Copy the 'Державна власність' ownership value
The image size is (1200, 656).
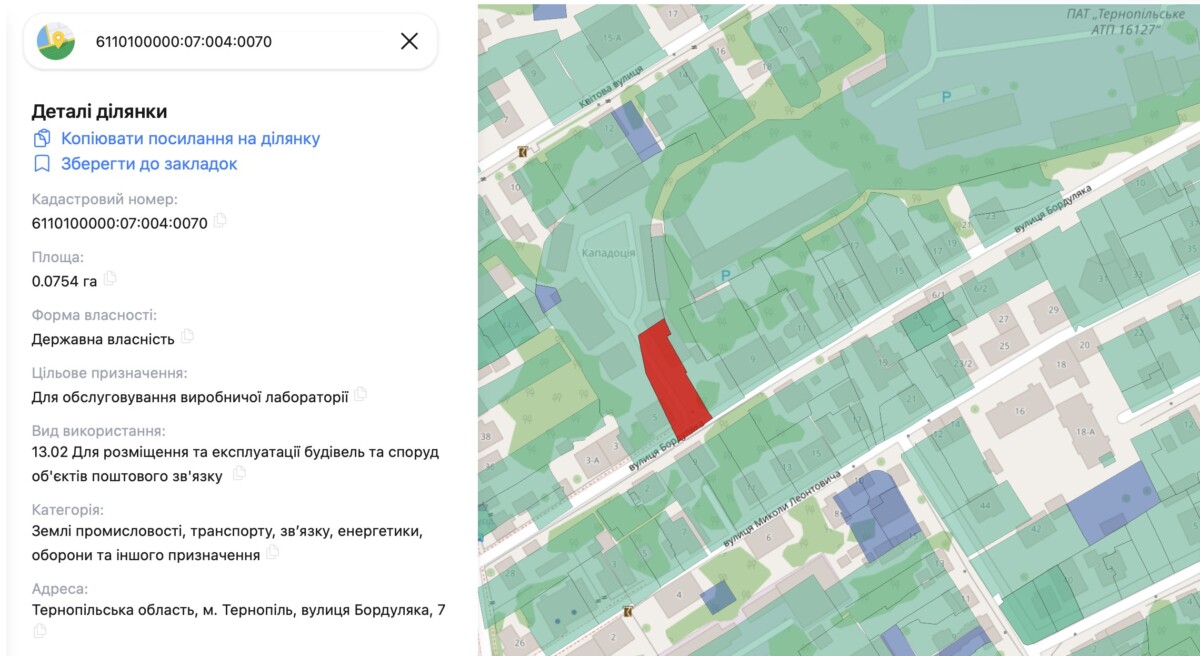(187, 337)
